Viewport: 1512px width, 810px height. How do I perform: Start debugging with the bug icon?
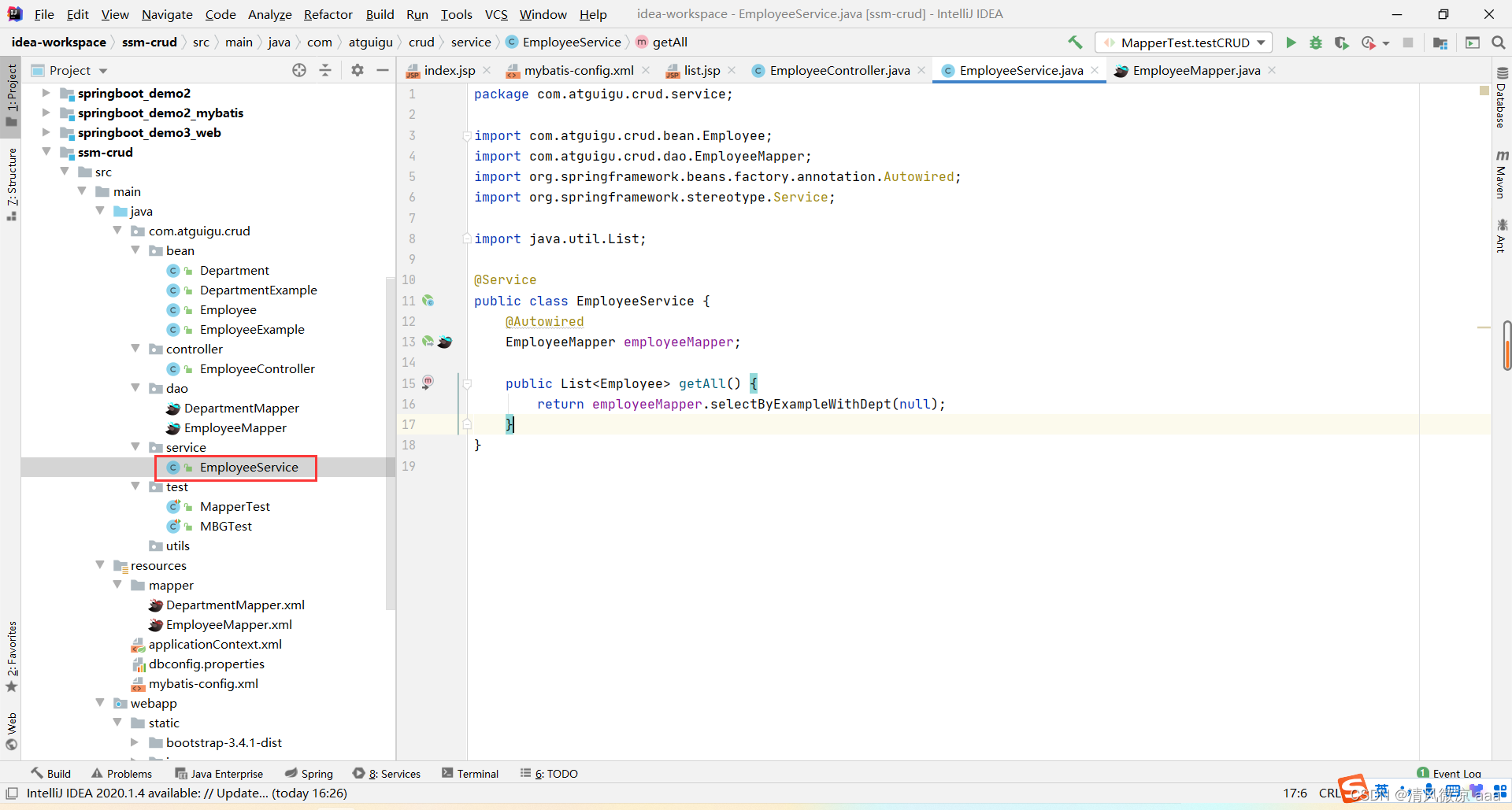[1316, 43]
